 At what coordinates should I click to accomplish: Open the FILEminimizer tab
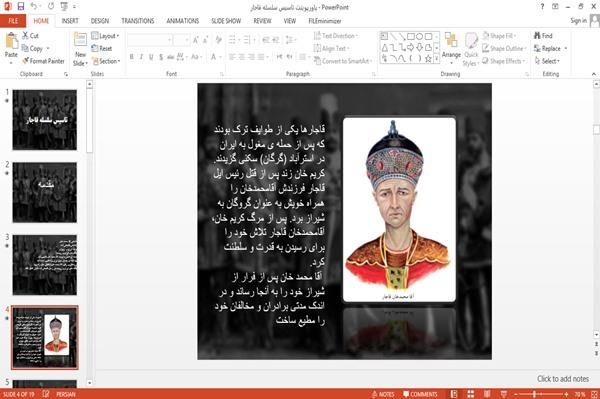pyautogui.click(x=325, y=21)
